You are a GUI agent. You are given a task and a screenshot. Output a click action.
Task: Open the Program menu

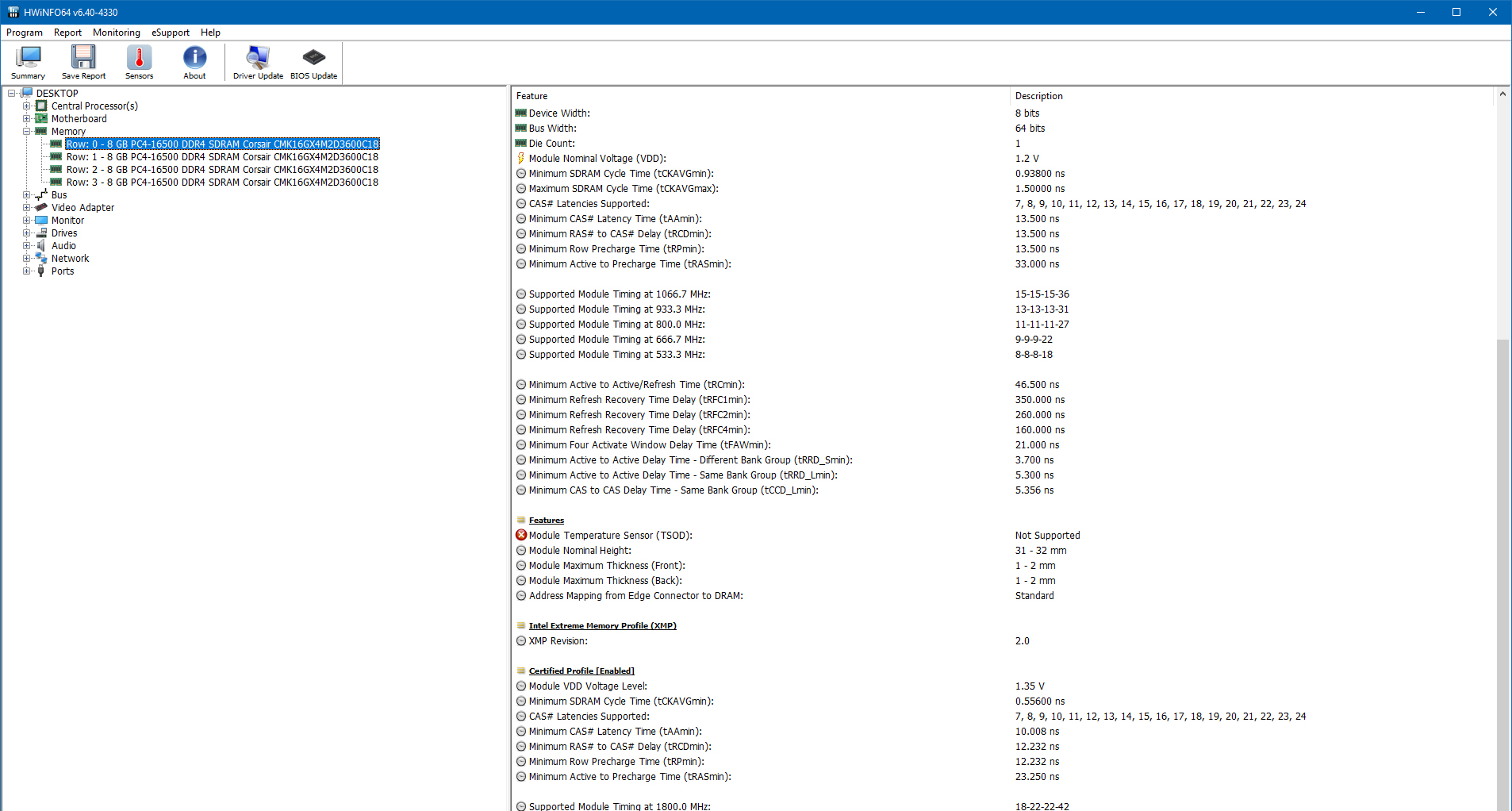click(25, 33)
